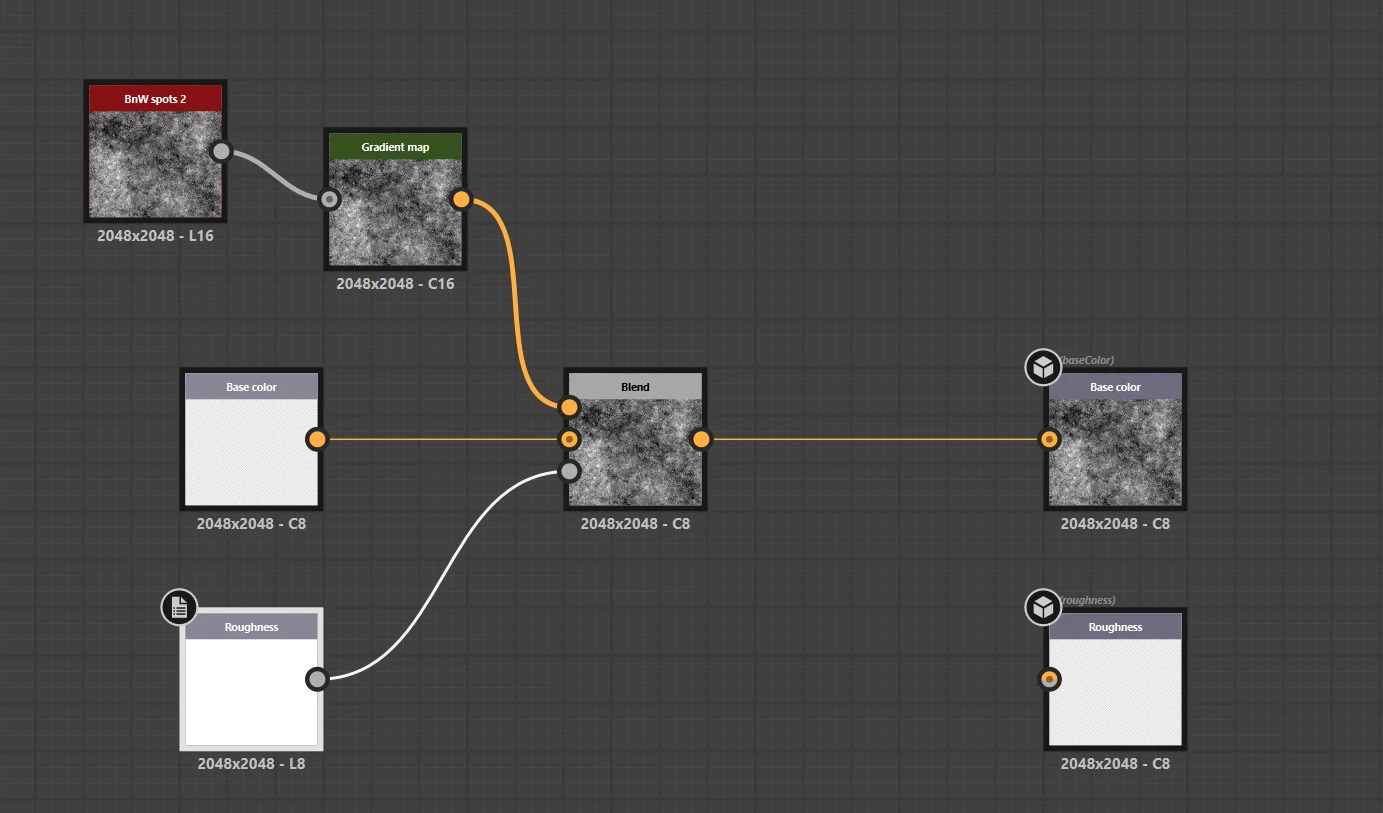Click the Blend node title bar
The image size is (1383, 813).
(635, 387)
